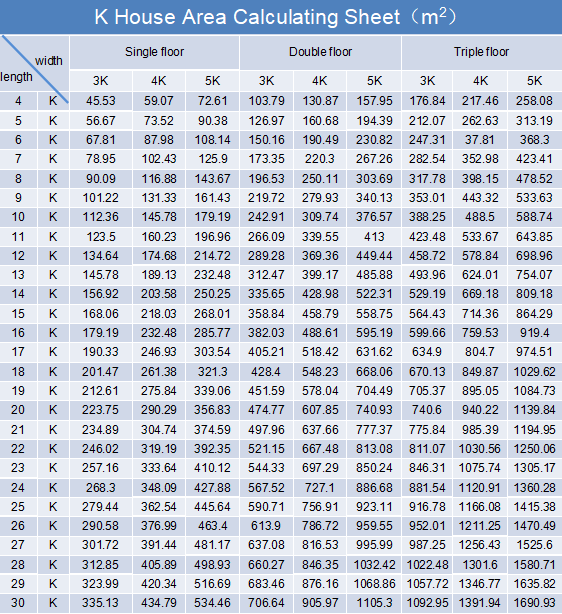
Task: Select the 5K column under Triple floor
Action: click(x=535, y=81)
